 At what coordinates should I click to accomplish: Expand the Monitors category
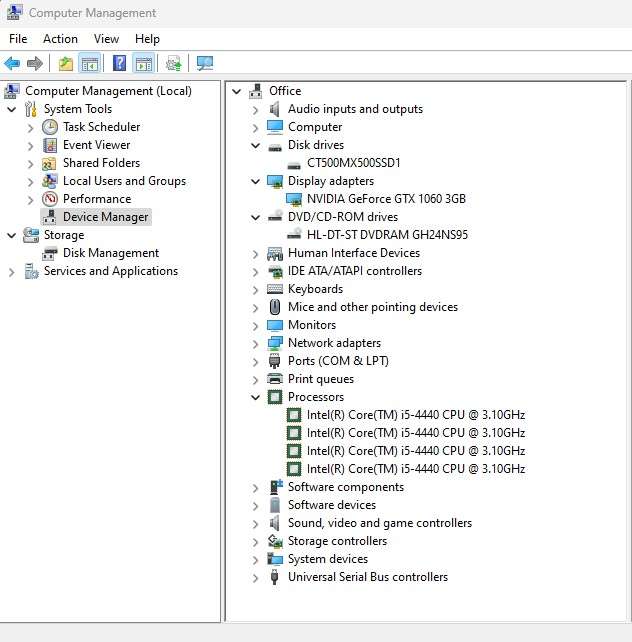pos(255,326)
